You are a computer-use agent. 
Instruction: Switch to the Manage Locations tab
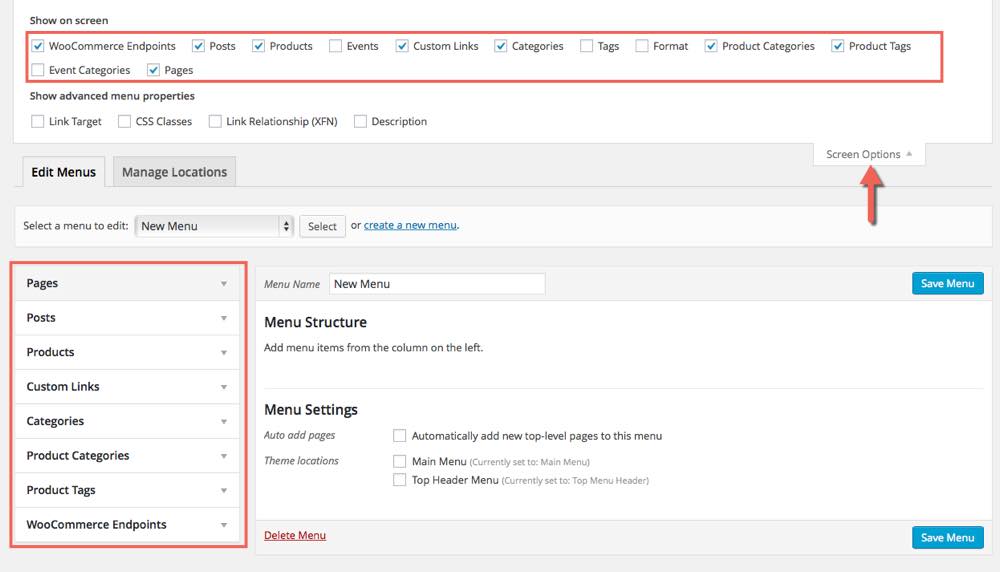point(174,172)
